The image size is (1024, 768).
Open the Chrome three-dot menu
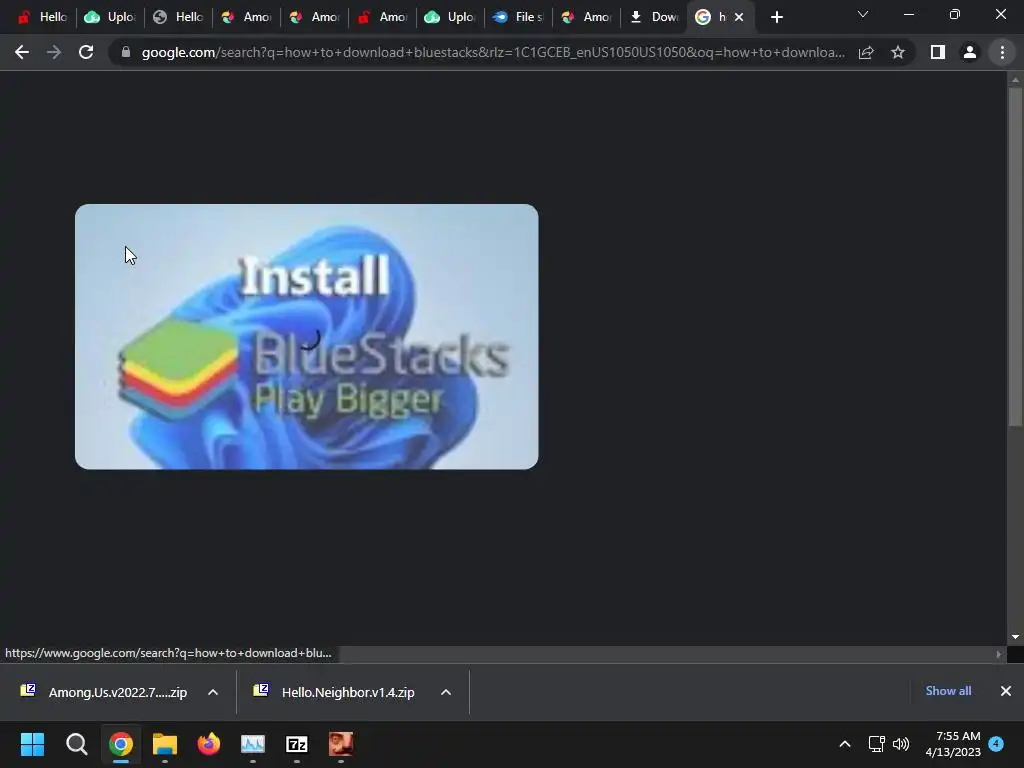pos(1002,52)
